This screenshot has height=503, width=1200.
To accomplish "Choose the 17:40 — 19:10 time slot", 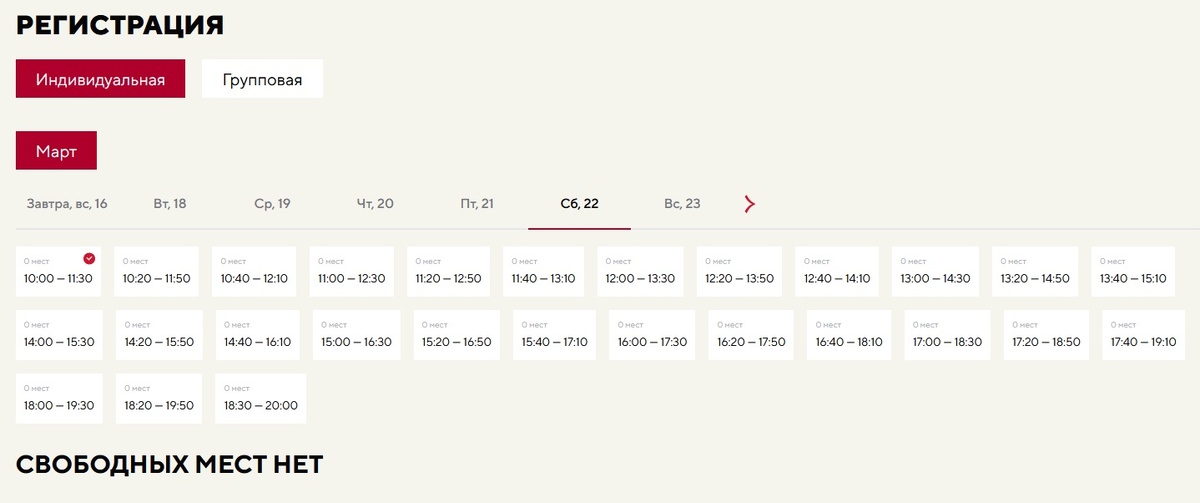I will click(x=1144, y=335).
